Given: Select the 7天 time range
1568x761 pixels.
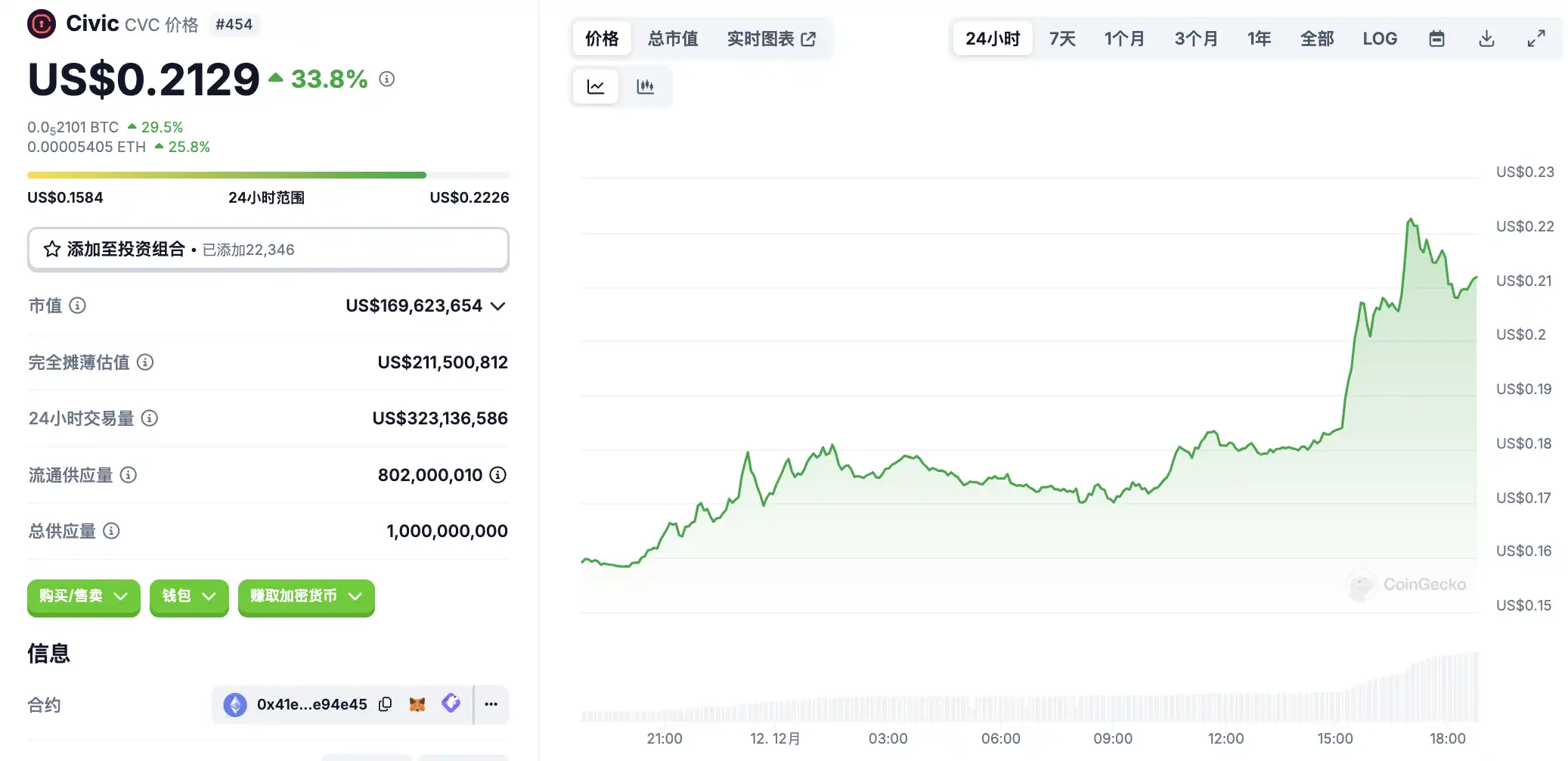Looking at the screenshot, I should [x=1061, y=39].
